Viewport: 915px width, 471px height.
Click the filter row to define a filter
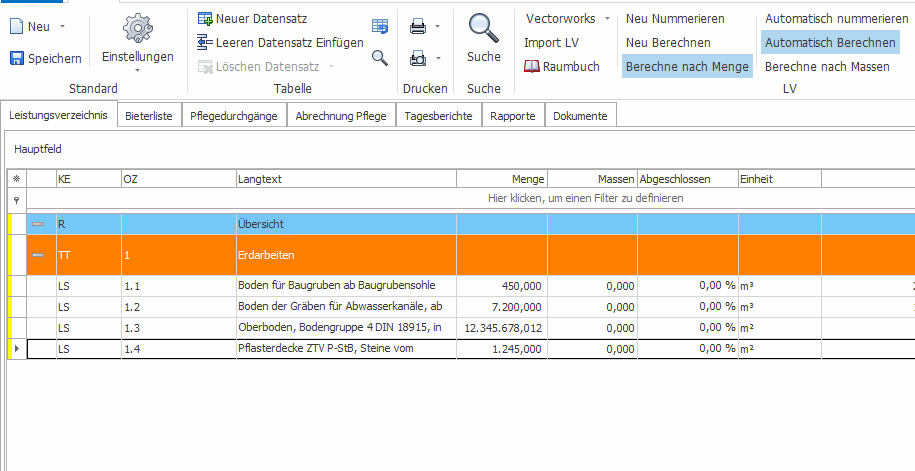pyautogui.click(x=585, y=198)
